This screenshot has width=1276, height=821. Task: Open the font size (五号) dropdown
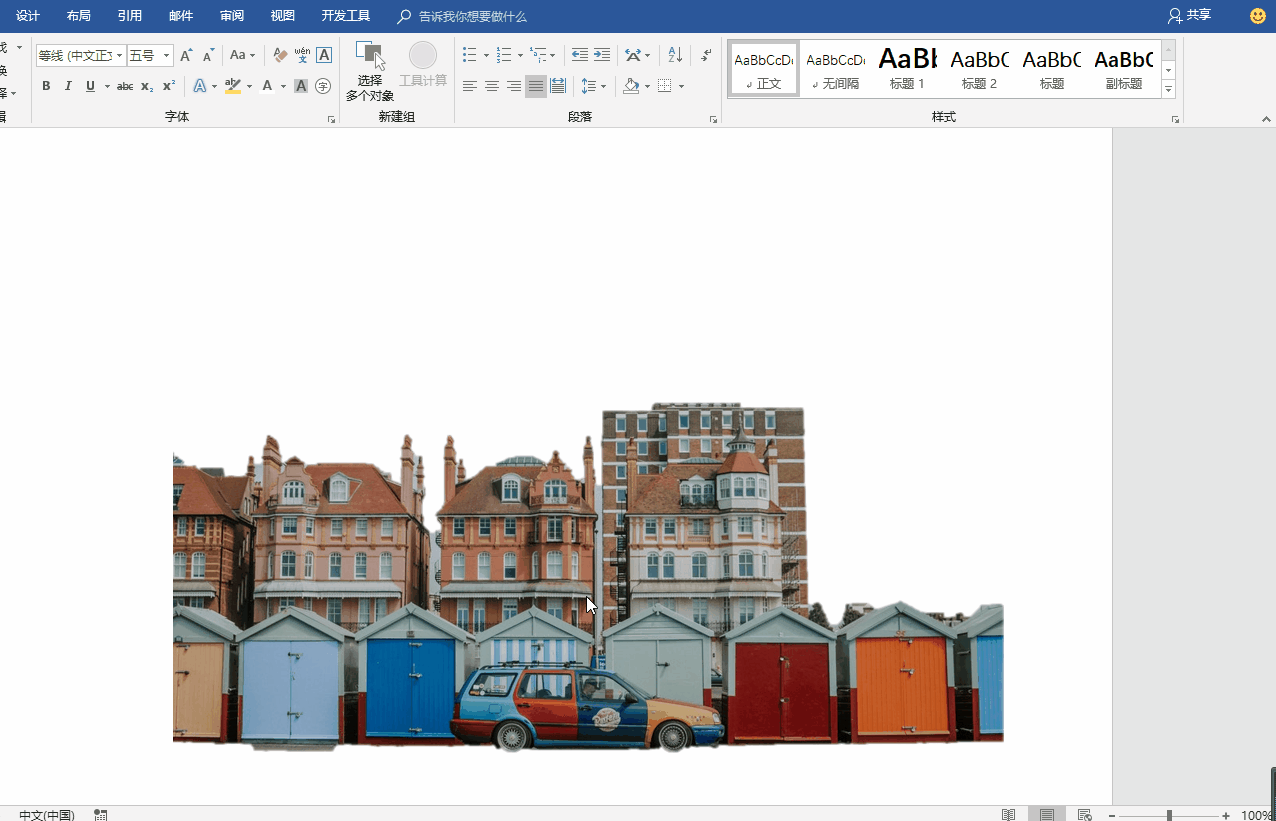pyautogui.click(x=167, y=56)
